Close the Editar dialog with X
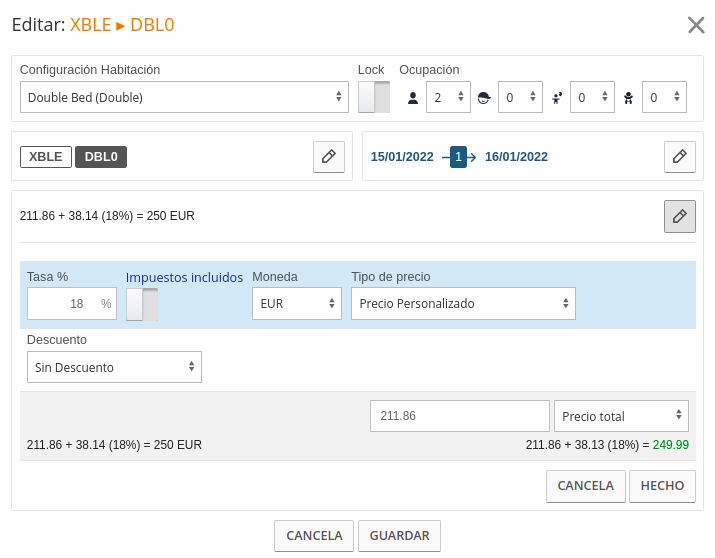Screen dimensions: 715x558 click(x=696, y=25)
